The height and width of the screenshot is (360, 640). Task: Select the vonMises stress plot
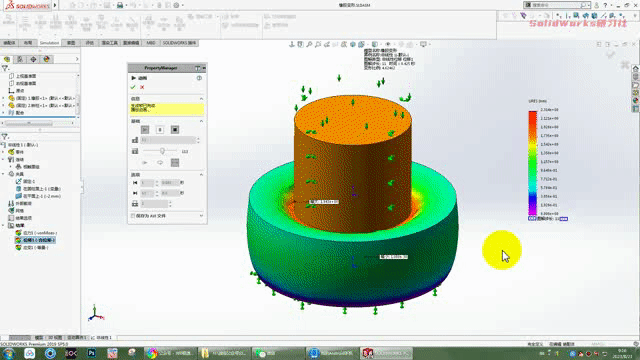click(36, 233)
